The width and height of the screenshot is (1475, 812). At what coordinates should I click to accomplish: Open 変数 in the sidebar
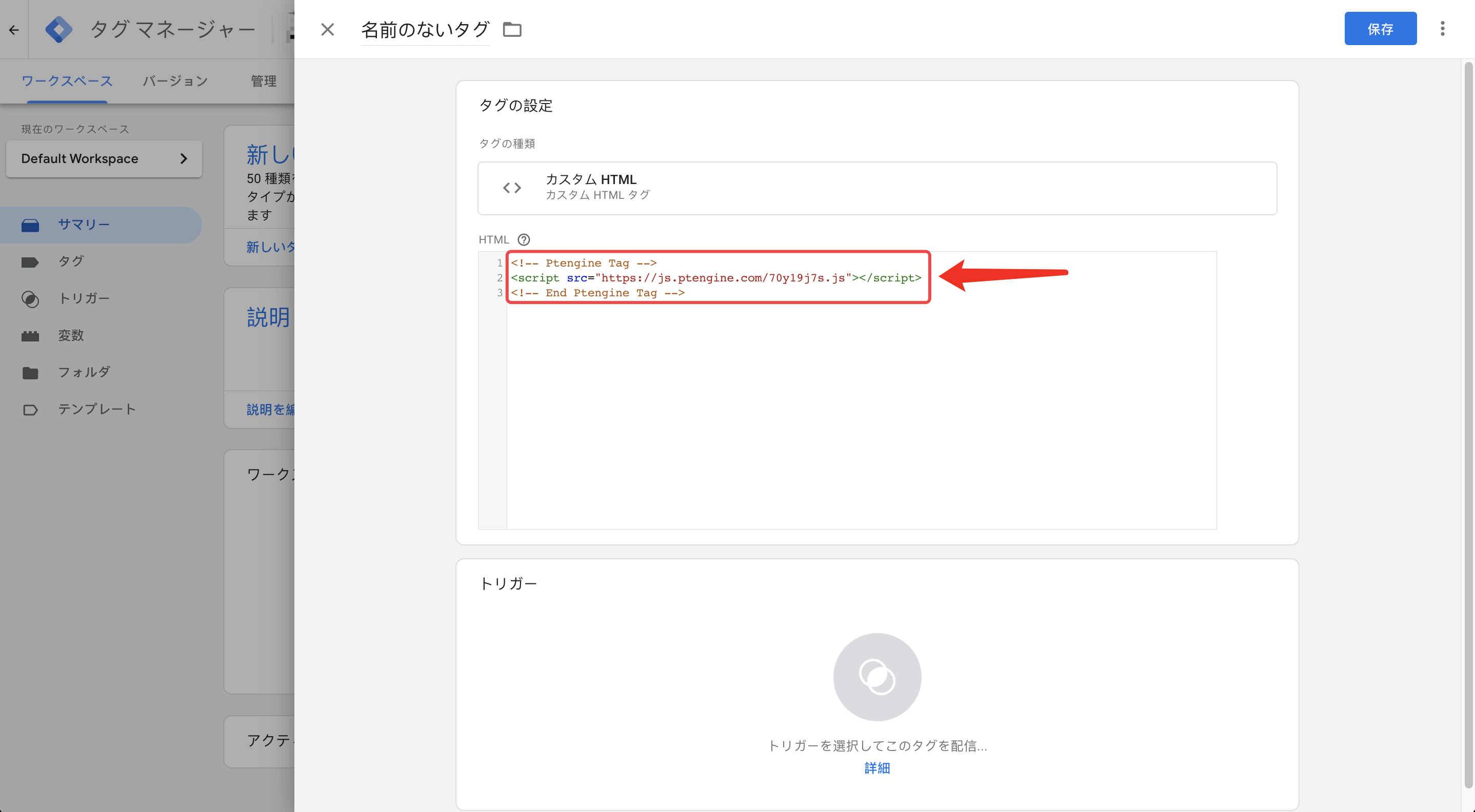[101, 335]
